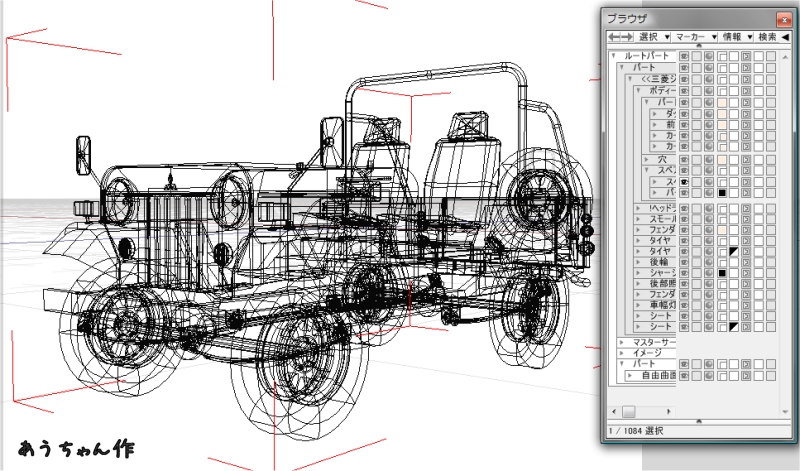Viewport: 800px width, 471px height.
Task: Open the 選択 dropdown menu
Action: pos(654,37)
